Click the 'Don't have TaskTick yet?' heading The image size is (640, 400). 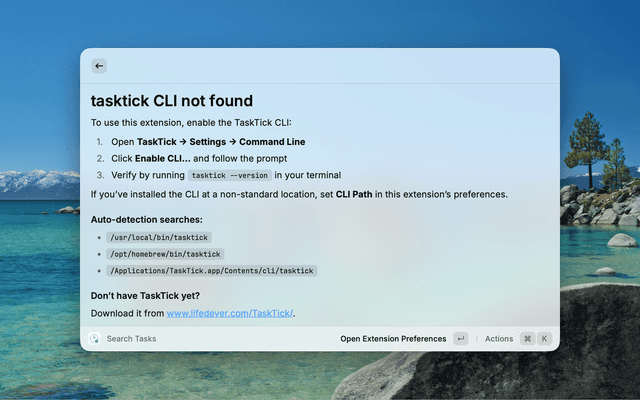pyautogui.click(x=145, y=296)
